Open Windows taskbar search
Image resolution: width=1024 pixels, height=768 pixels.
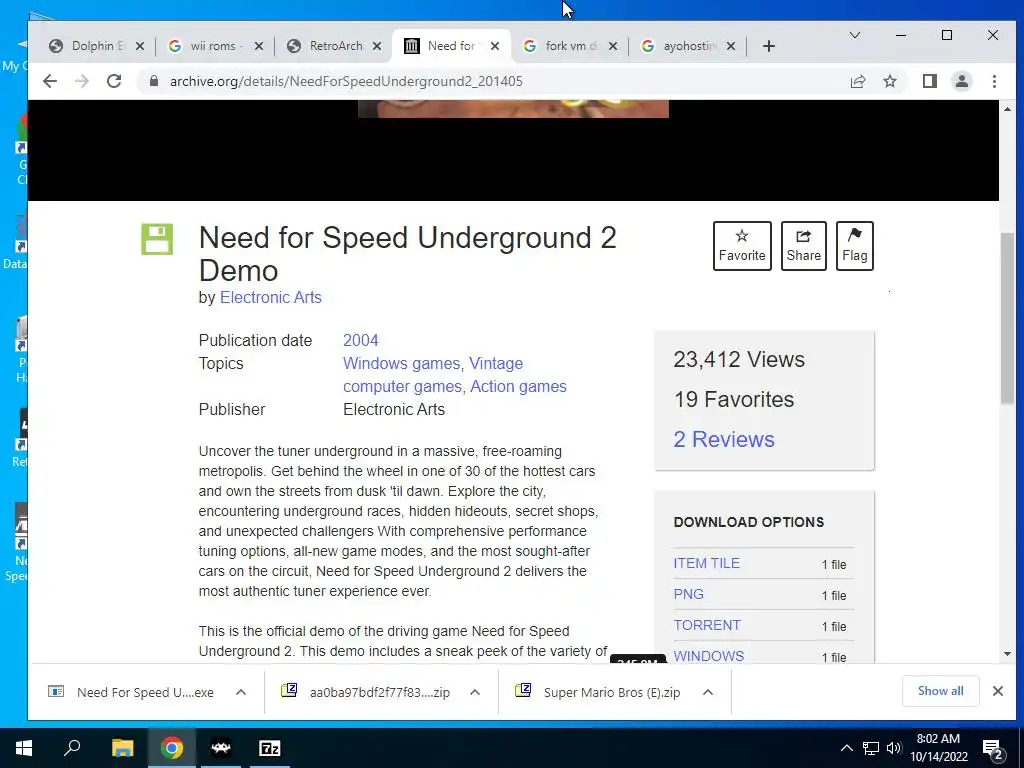point(72,748)
